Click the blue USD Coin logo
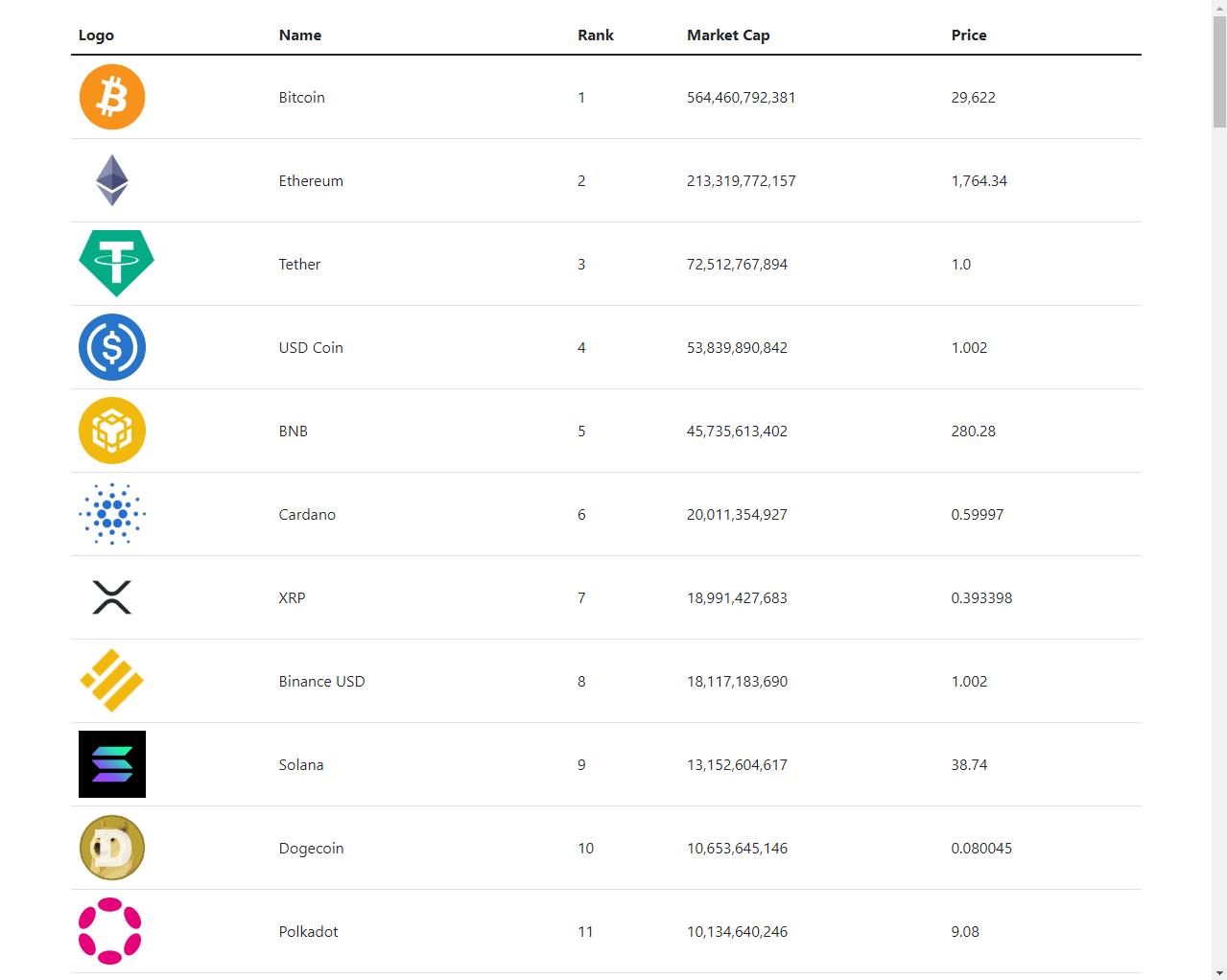The height and width of the screenshot is (980, 1227). click(112, 347)
